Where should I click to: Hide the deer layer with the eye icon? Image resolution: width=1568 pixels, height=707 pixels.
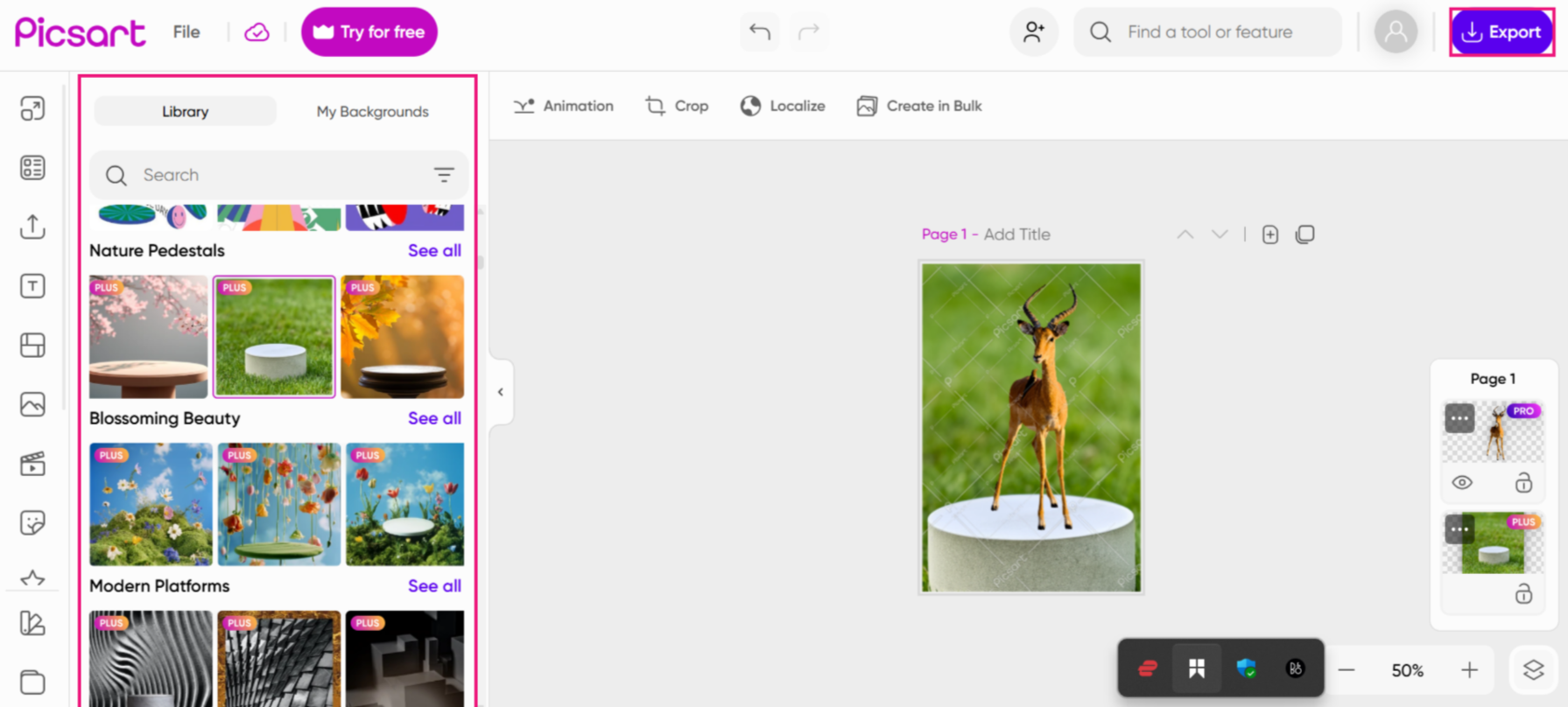[x=1462, y=483]
